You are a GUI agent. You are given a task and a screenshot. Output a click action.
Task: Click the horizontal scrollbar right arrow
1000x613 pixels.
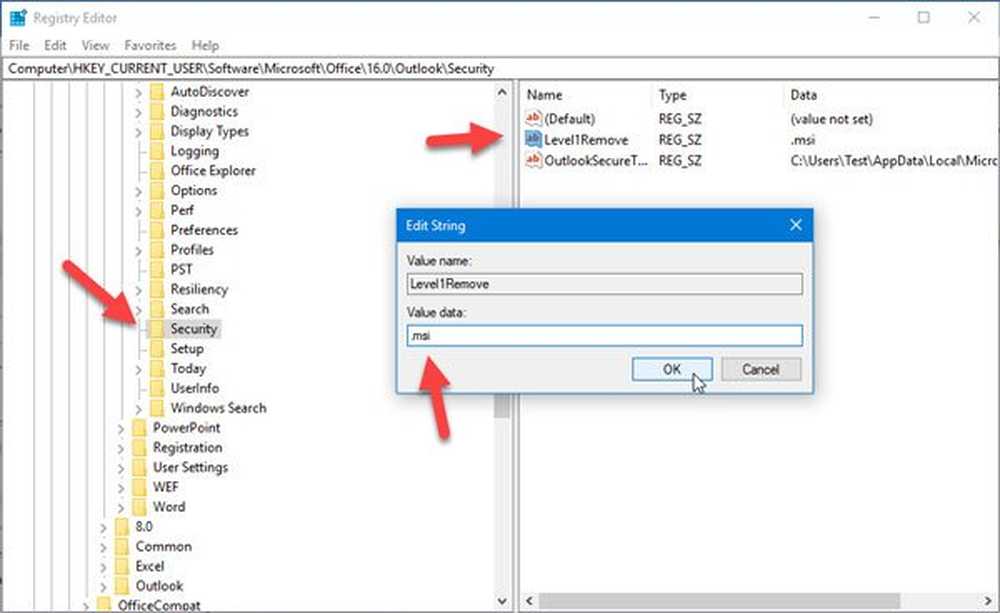(x=989, y=601)
